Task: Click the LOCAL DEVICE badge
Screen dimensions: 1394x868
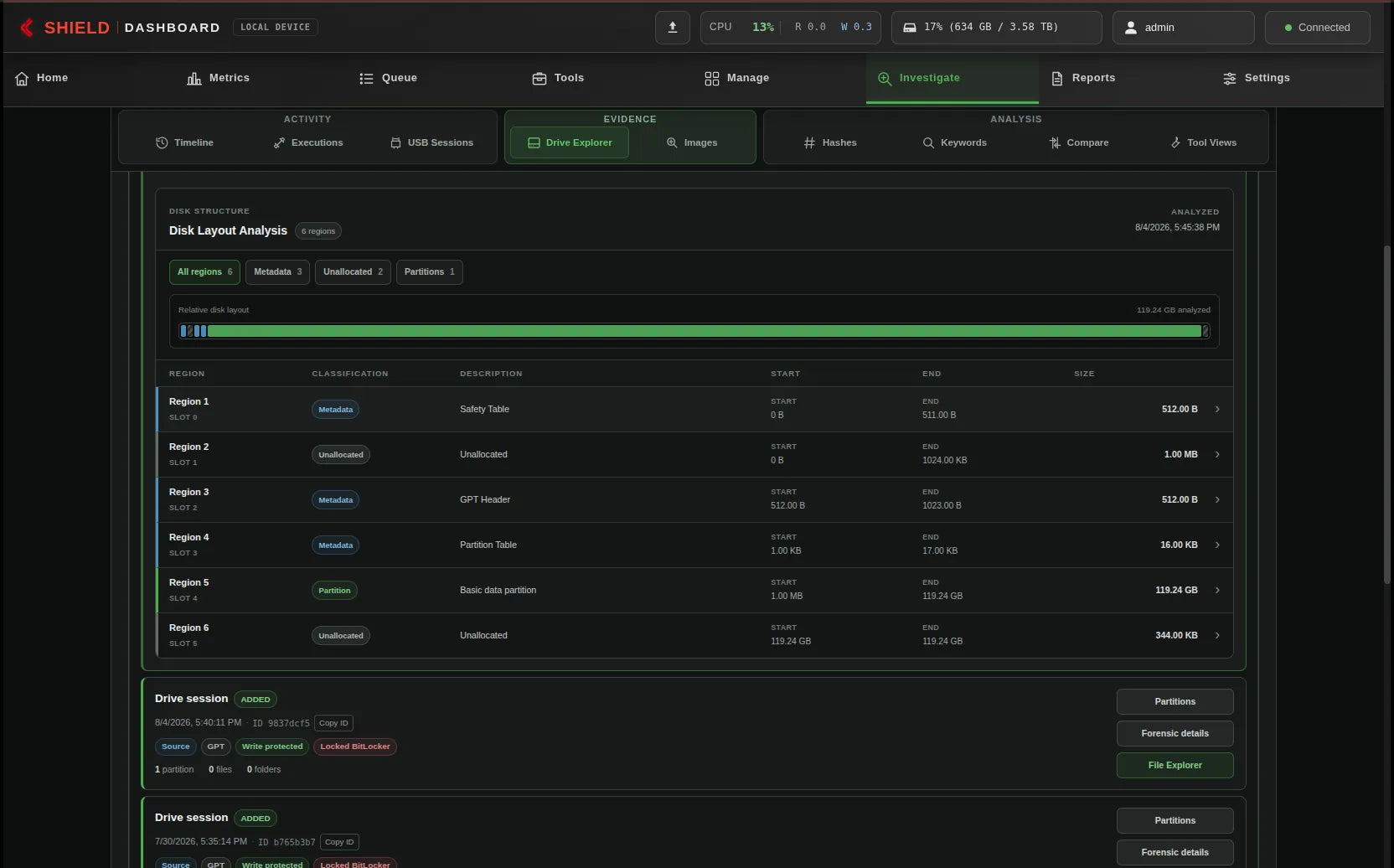Action: click(275, 28)
